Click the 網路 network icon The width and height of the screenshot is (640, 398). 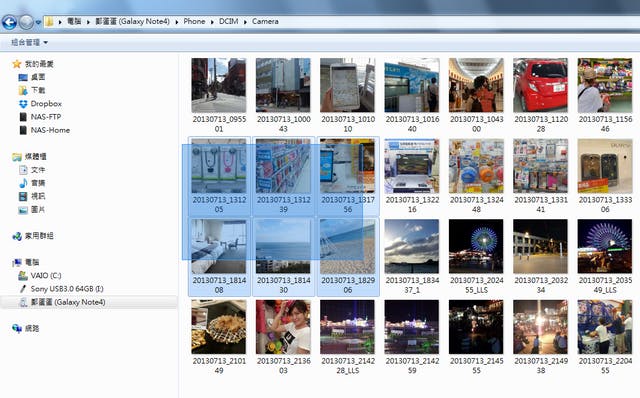17,329
